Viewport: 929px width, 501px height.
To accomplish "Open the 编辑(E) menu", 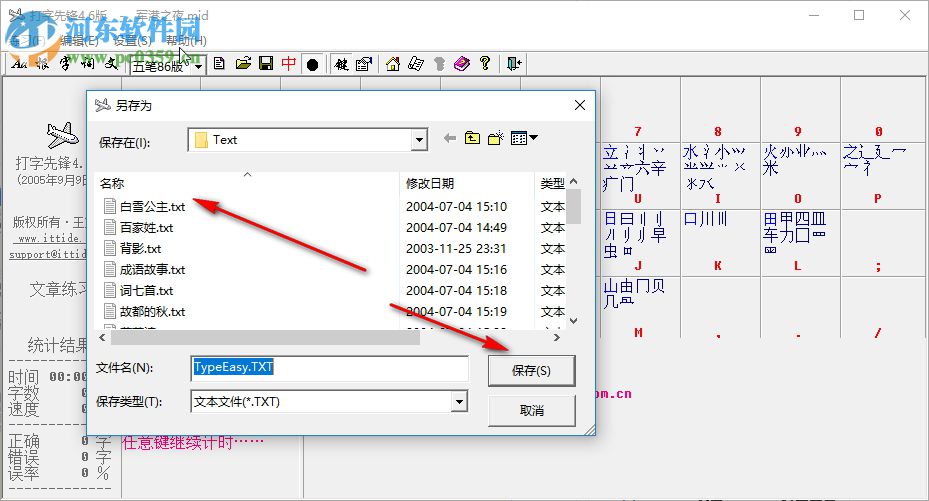I will tap(79, 41).
